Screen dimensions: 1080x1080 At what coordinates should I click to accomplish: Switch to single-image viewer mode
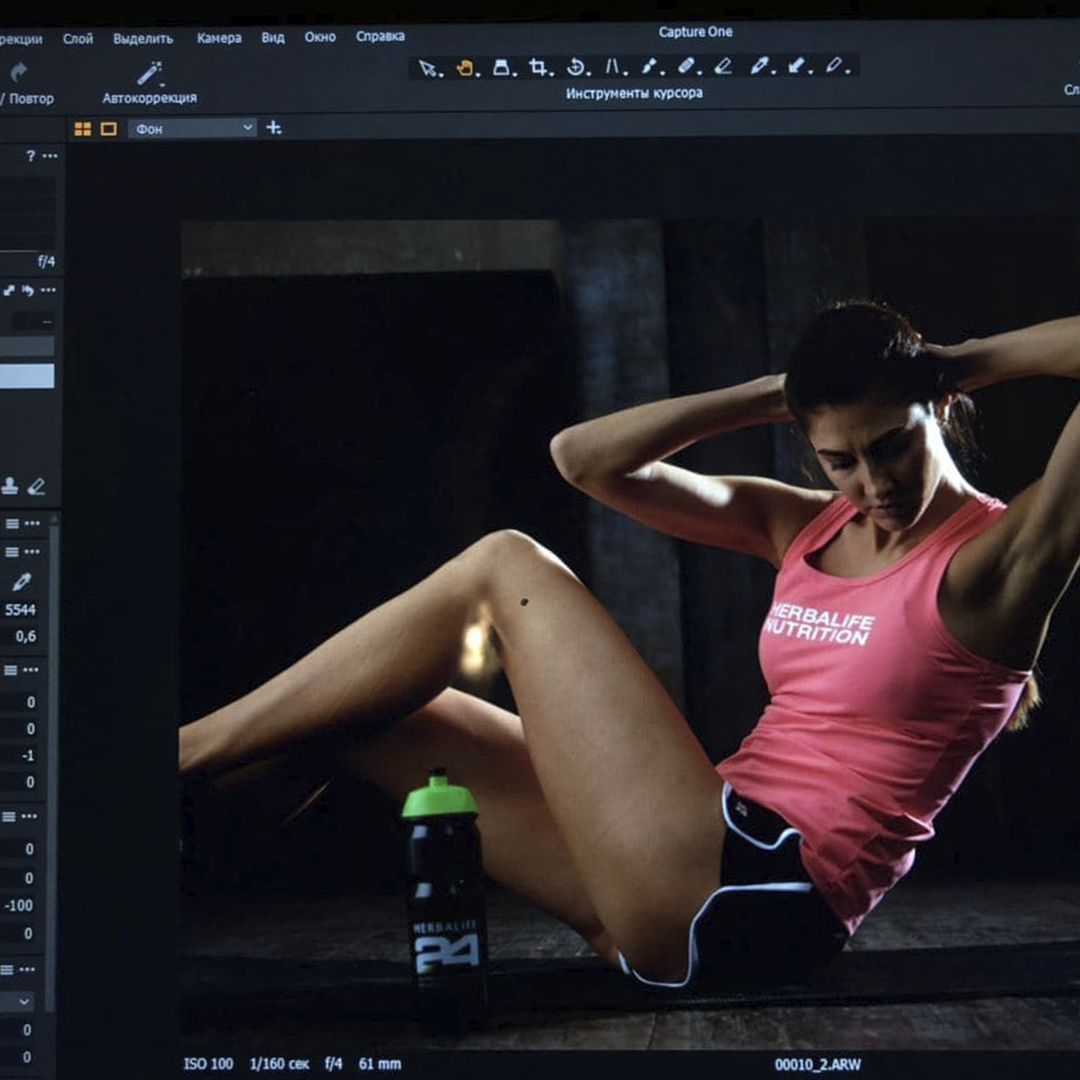pos(109,129)
